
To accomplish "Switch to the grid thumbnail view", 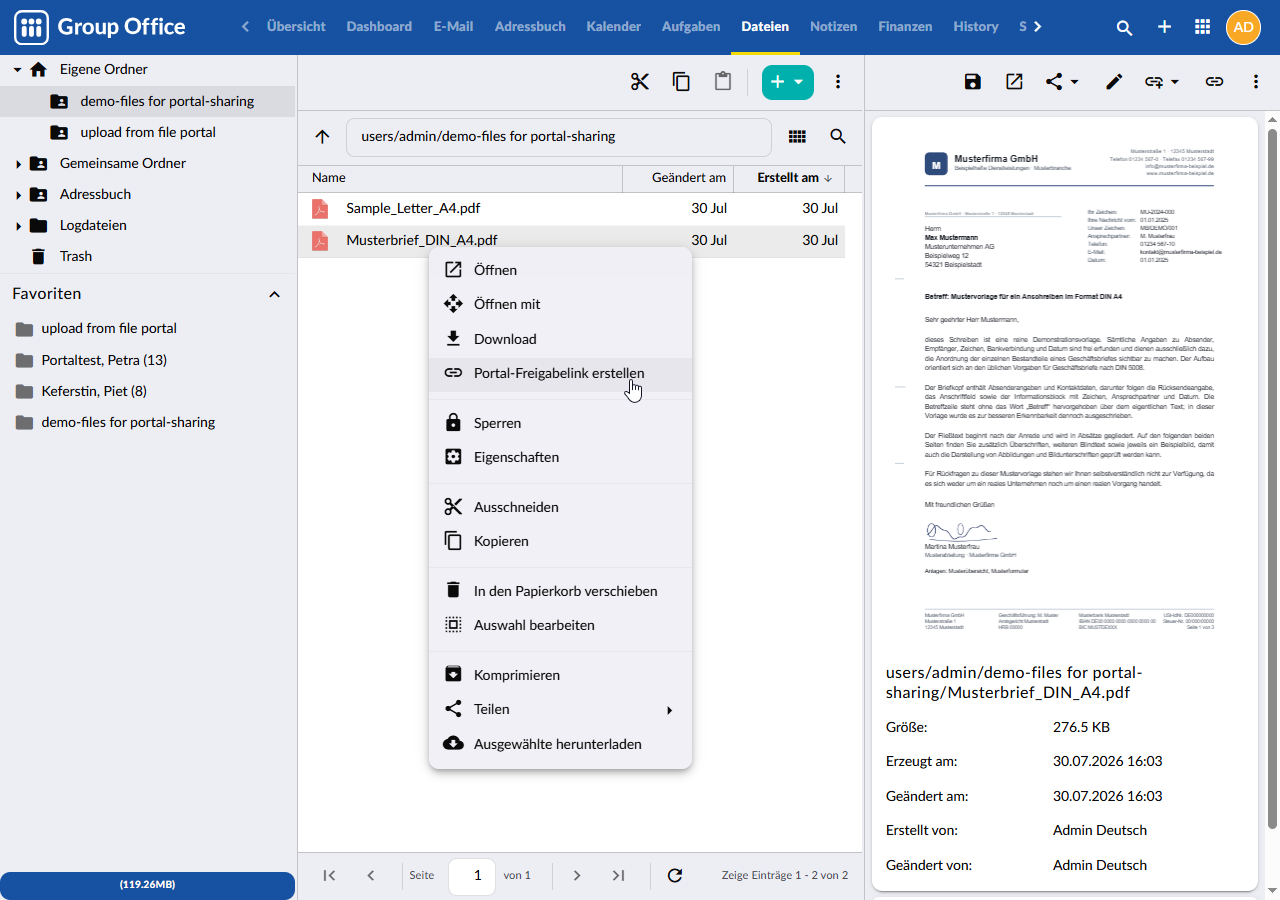I will pos(797,137).
